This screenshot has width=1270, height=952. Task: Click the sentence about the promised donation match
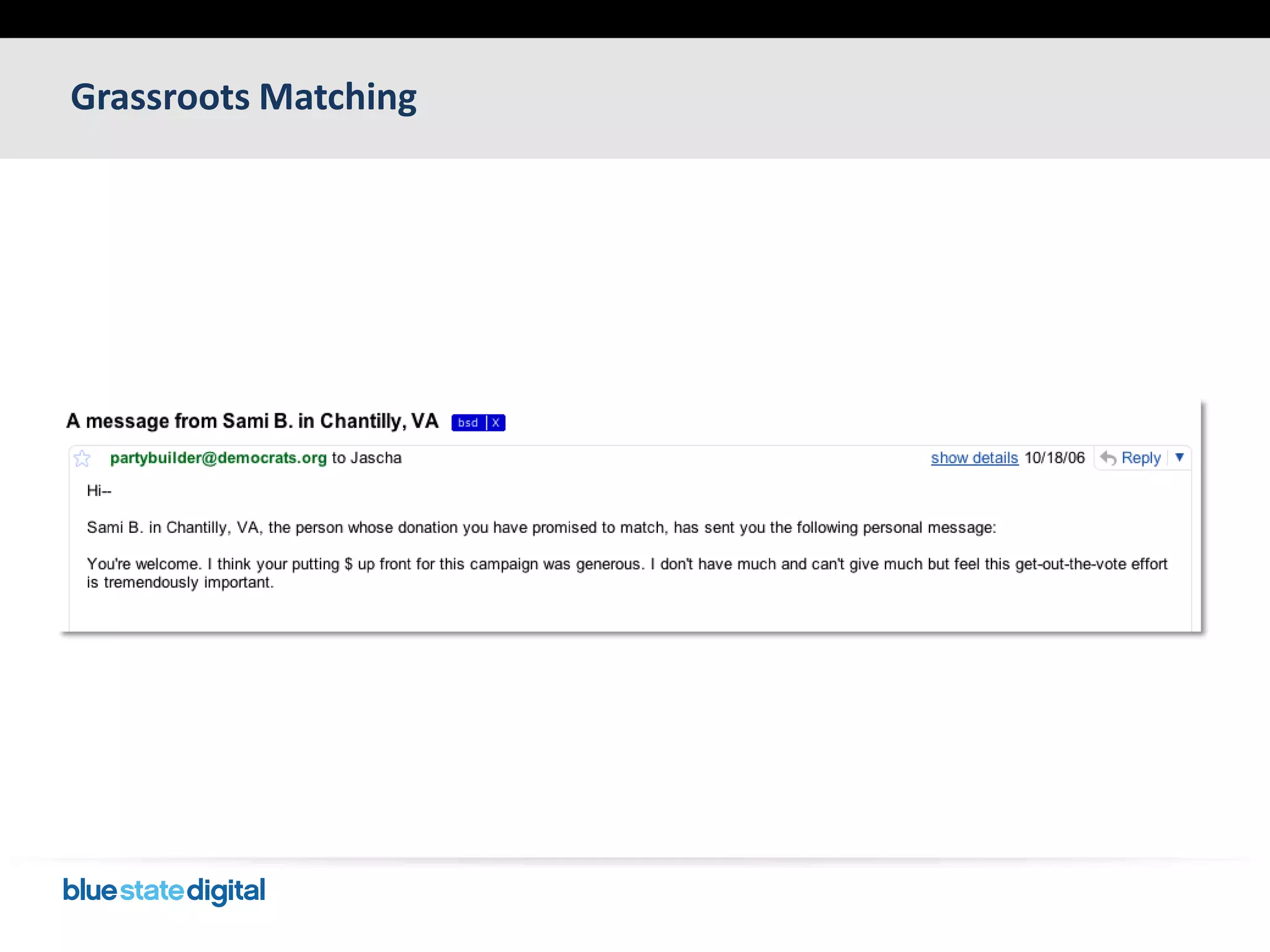(541, 527)
